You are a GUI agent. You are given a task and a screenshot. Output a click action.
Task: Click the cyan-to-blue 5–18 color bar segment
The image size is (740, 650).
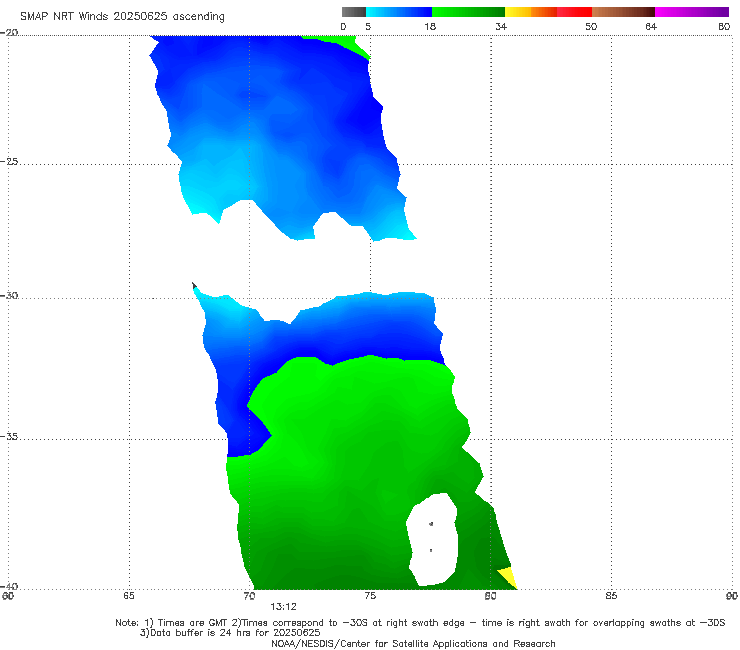point(399,12)
